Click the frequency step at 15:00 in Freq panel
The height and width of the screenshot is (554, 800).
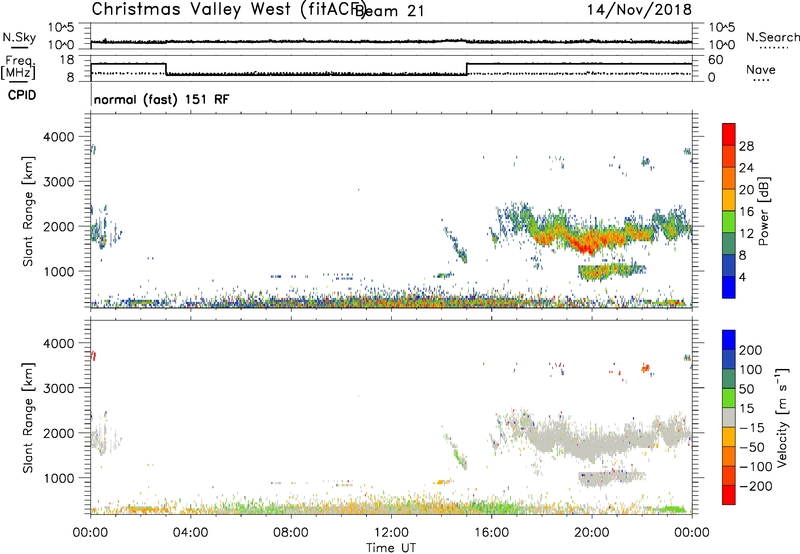click(466, 69)
